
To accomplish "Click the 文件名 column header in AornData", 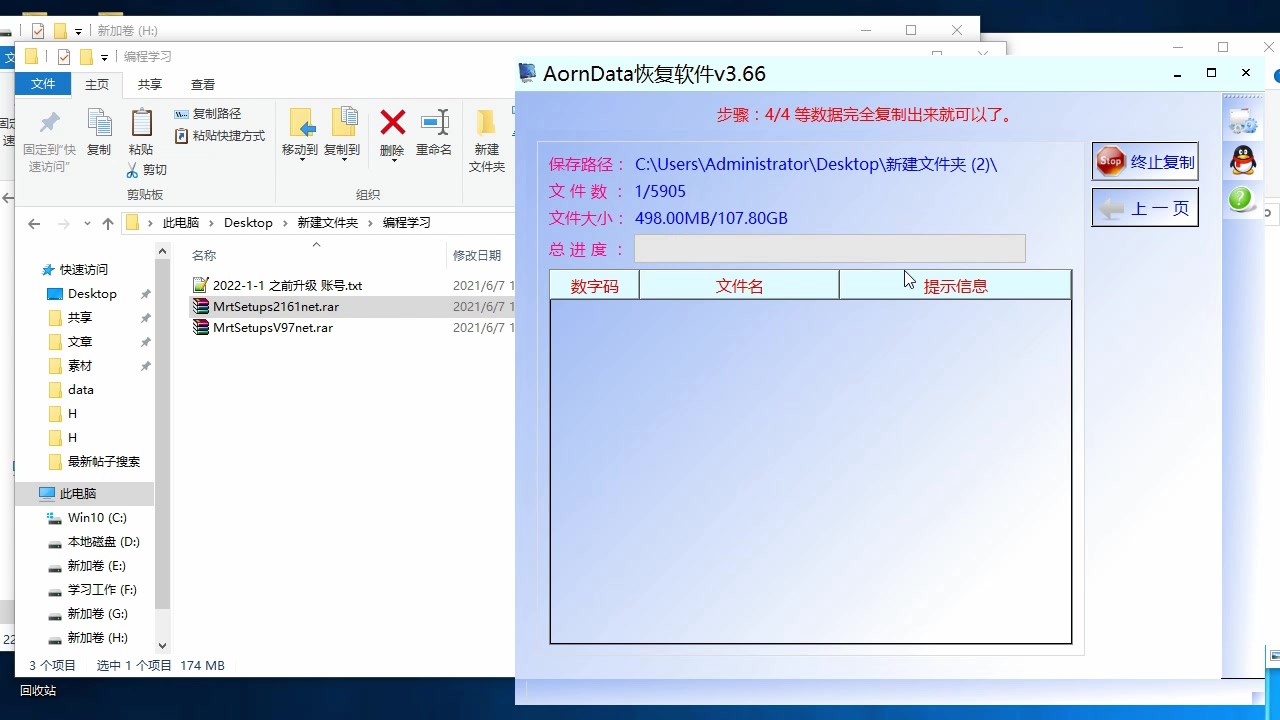I will (740, 286).
